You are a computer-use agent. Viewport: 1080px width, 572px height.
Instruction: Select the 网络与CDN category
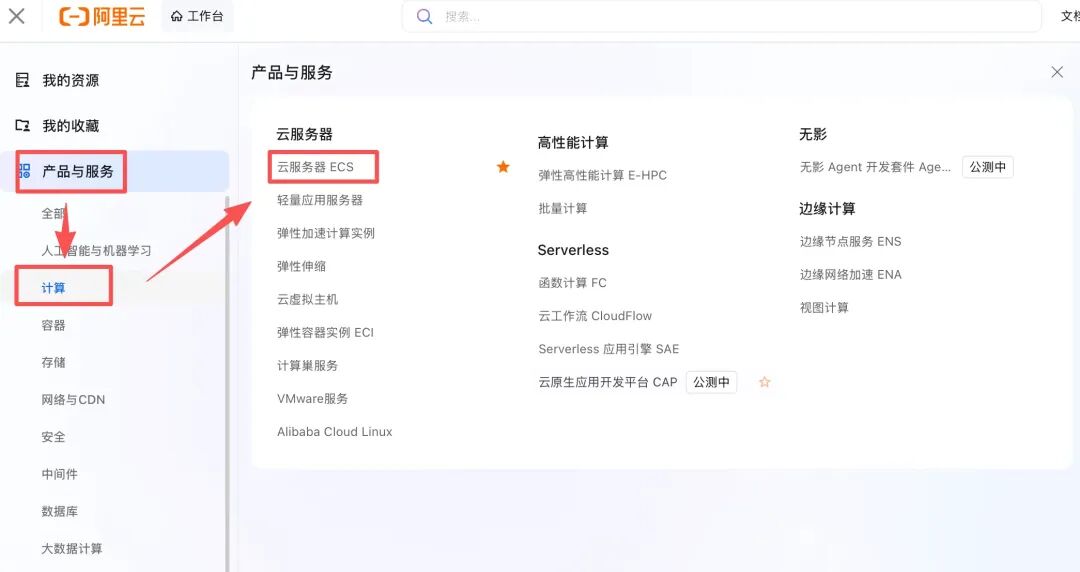click(x=73, y=399)
